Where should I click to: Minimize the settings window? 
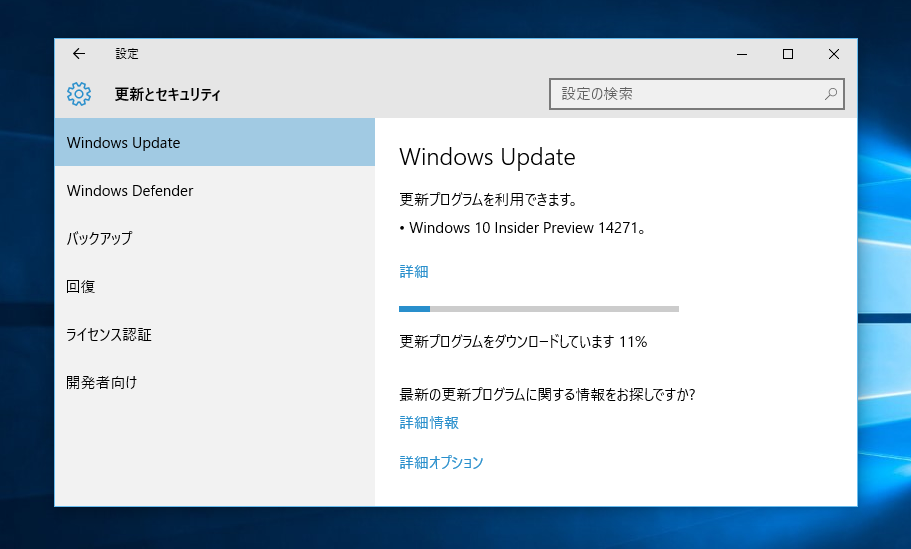(742, 54)
